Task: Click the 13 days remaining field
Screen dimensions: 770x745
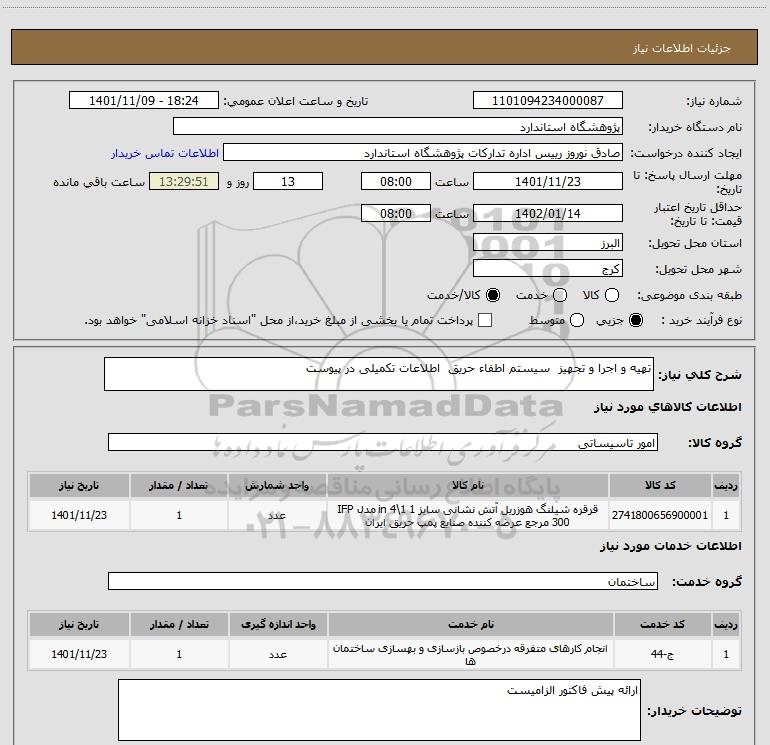Action: 288,181
